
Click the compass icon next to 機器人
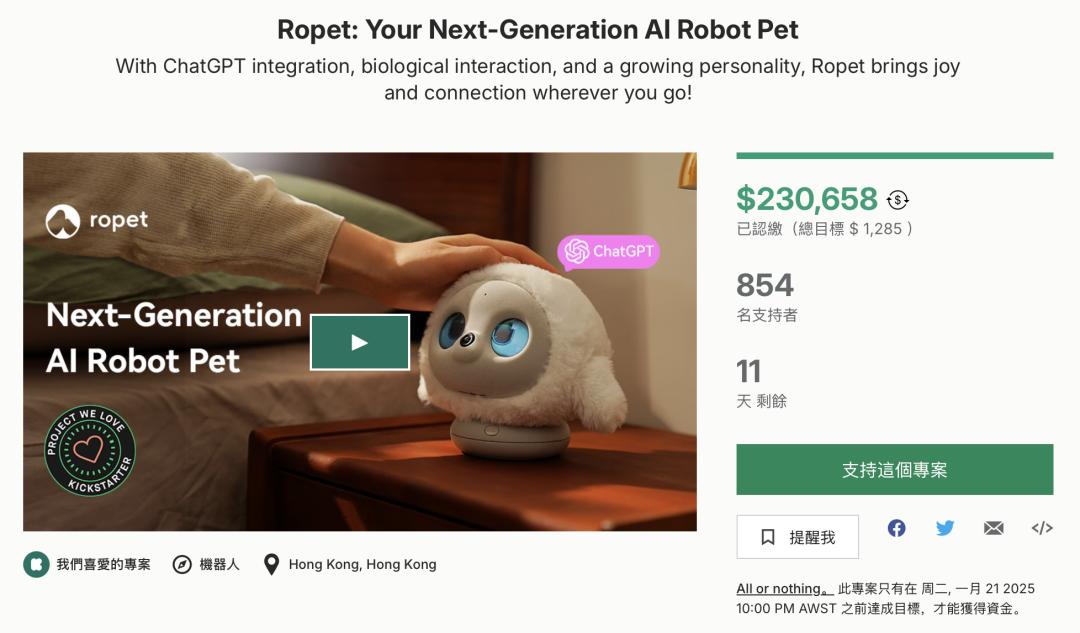coord(182,564)
